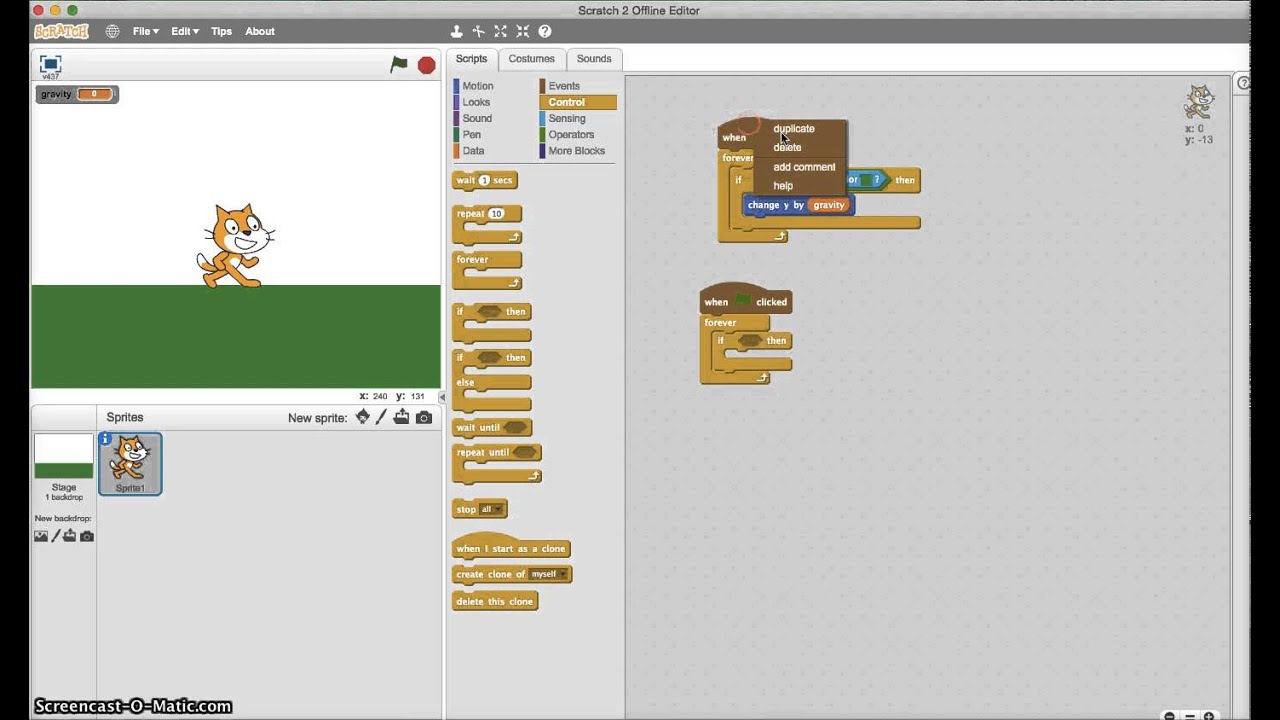Collapse the stage with the small arrow

pos(442,397)
